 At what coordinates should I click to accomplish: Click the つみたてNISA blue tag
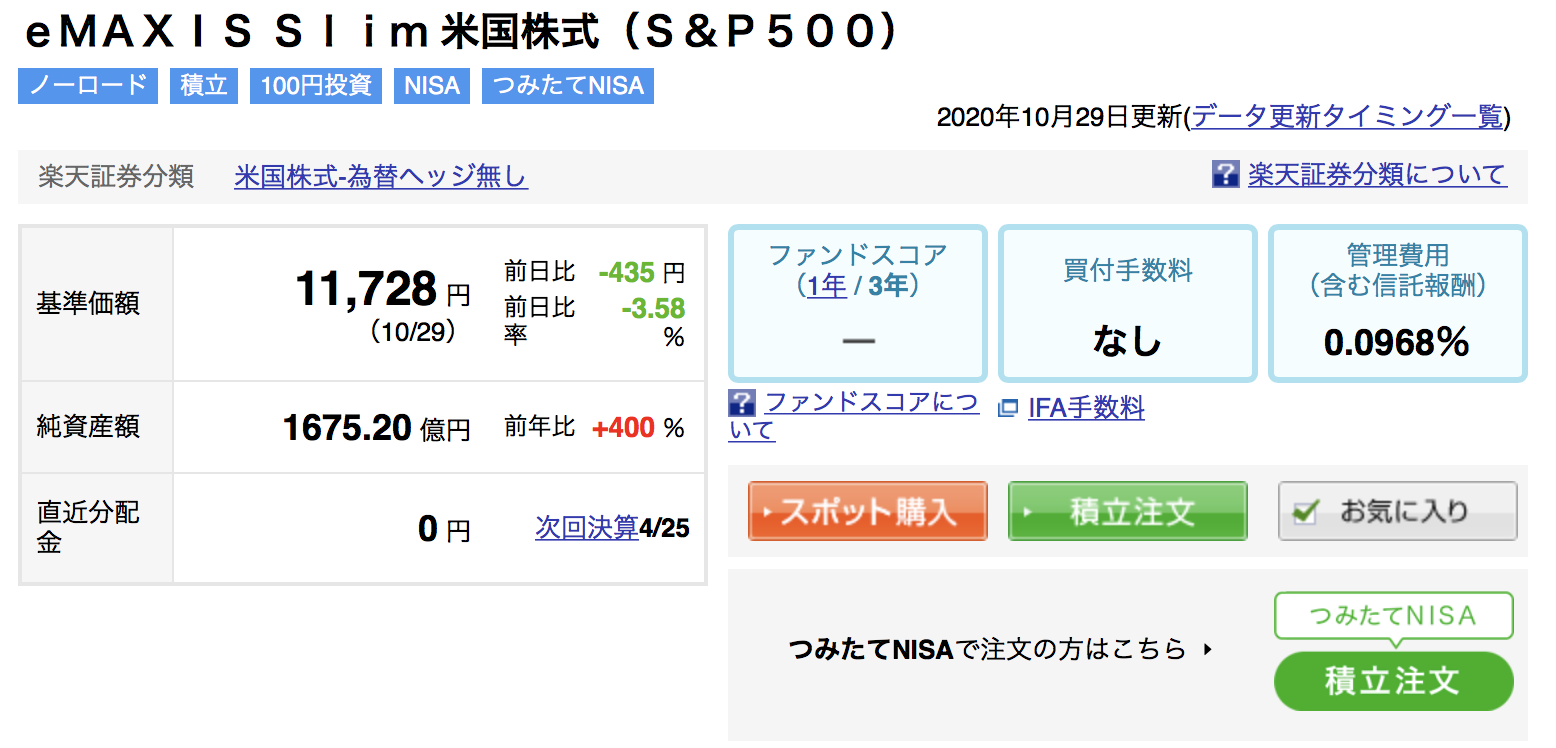(x=568, y=85)
